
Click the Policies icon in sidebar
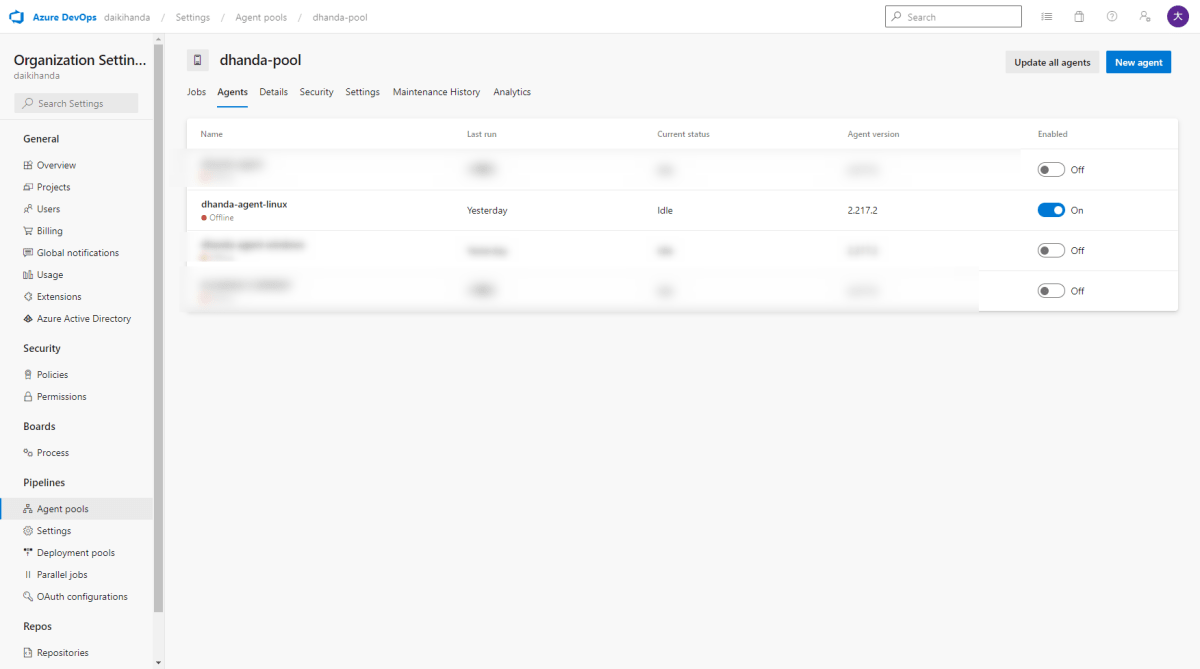[x=28, y=375]
